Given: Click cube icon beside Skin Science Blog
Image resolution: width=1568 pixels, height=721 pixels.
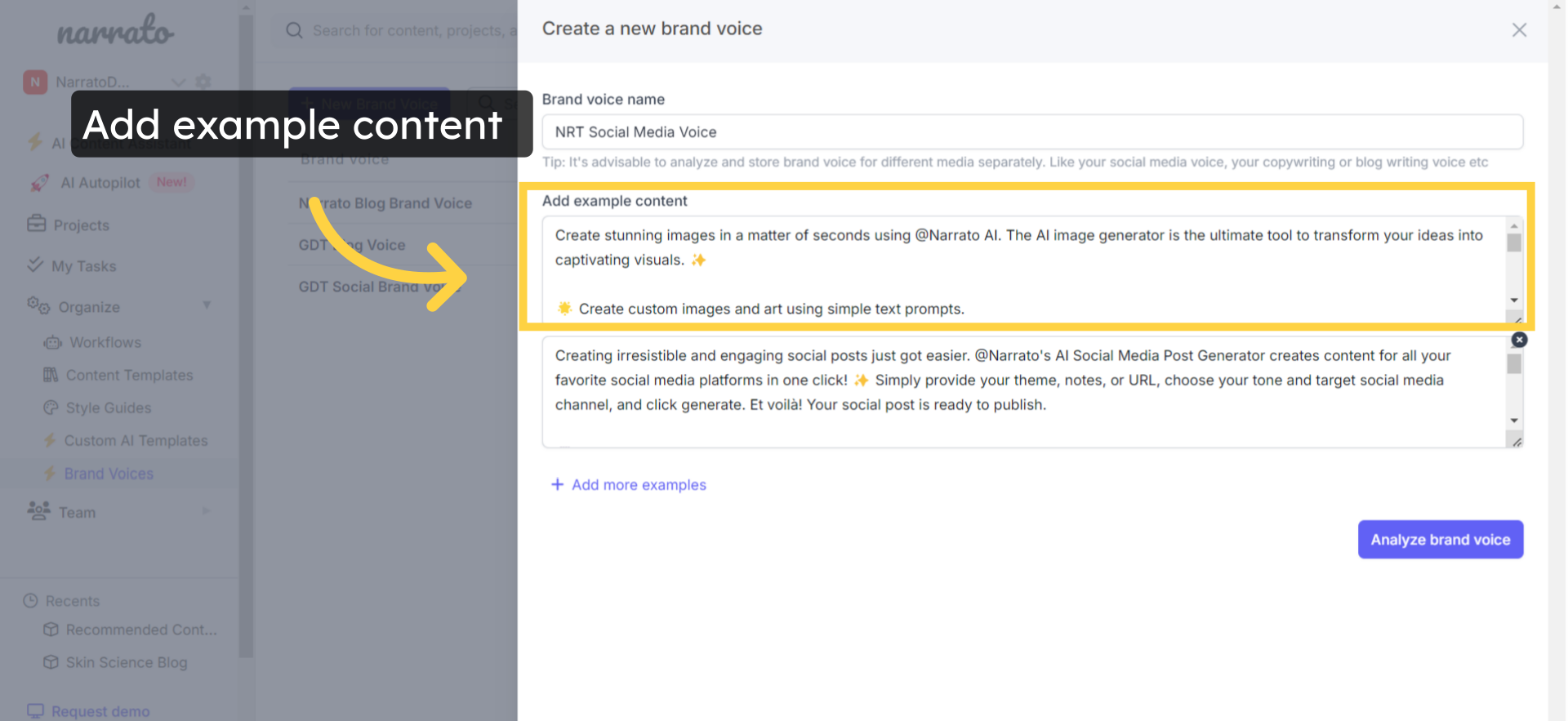Looking at the screenshot, I should pyautogui.click(x=51, y=661).
